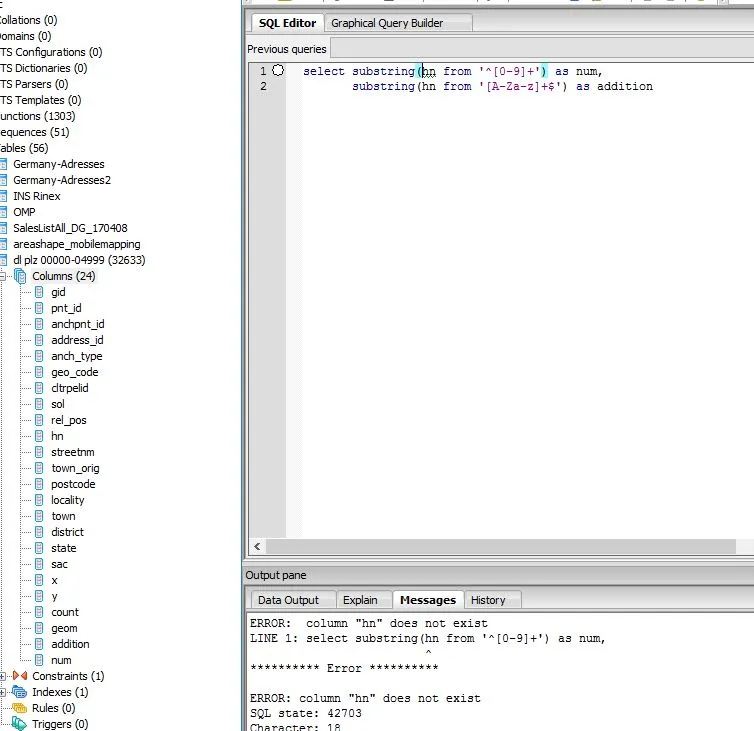The image size is (754, 731).
Task: Select the Germany-Adresses2 table
Action: click(62, 180)
